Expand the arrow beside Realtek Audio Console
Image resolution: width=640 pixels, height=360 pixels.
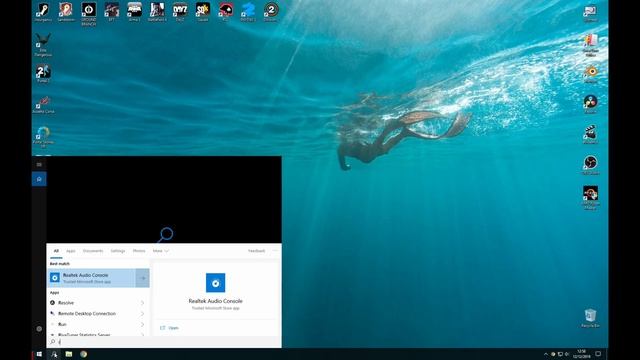[x=143, y=278]
